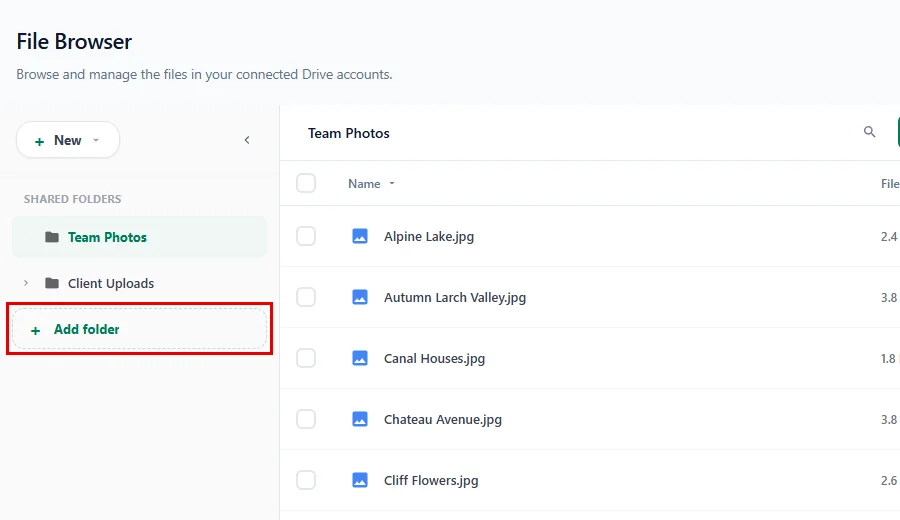Check the box for Chateau Avenue.jpg
This screenshot has width=900, height=520.
click(x=306, y=419)
